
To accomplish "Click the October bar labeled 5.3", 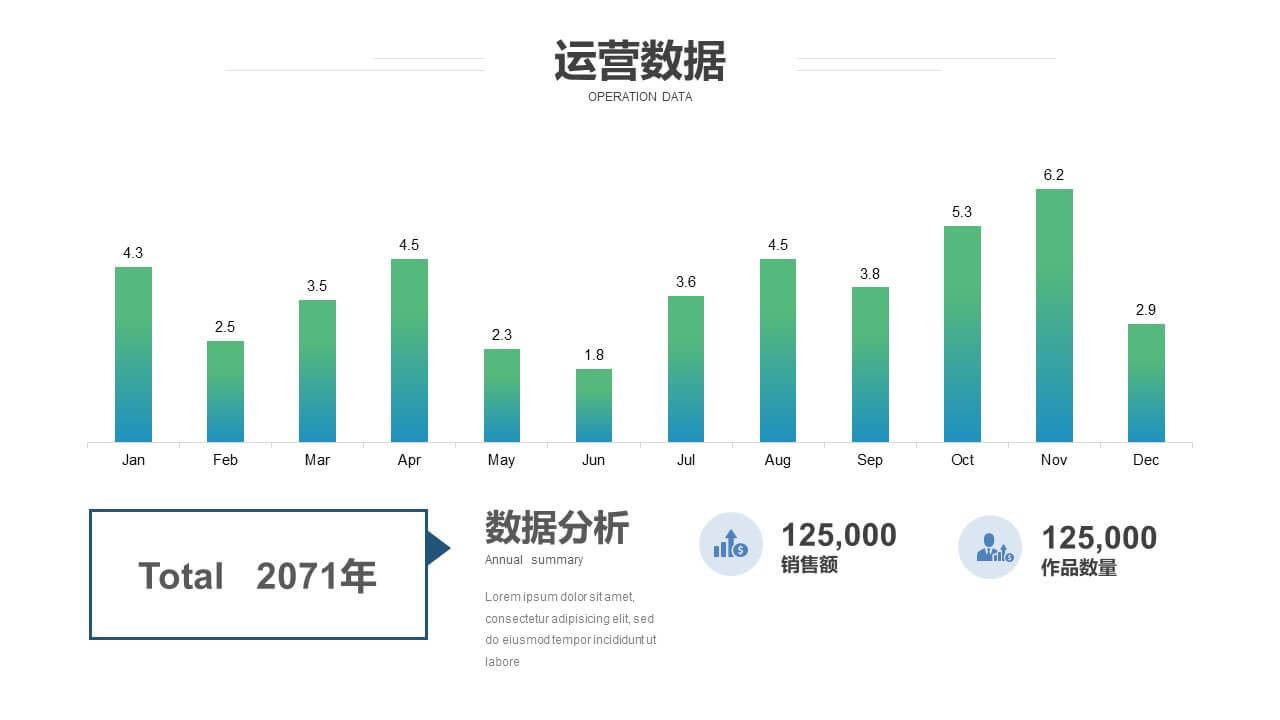I will click(x=962, y=333).
